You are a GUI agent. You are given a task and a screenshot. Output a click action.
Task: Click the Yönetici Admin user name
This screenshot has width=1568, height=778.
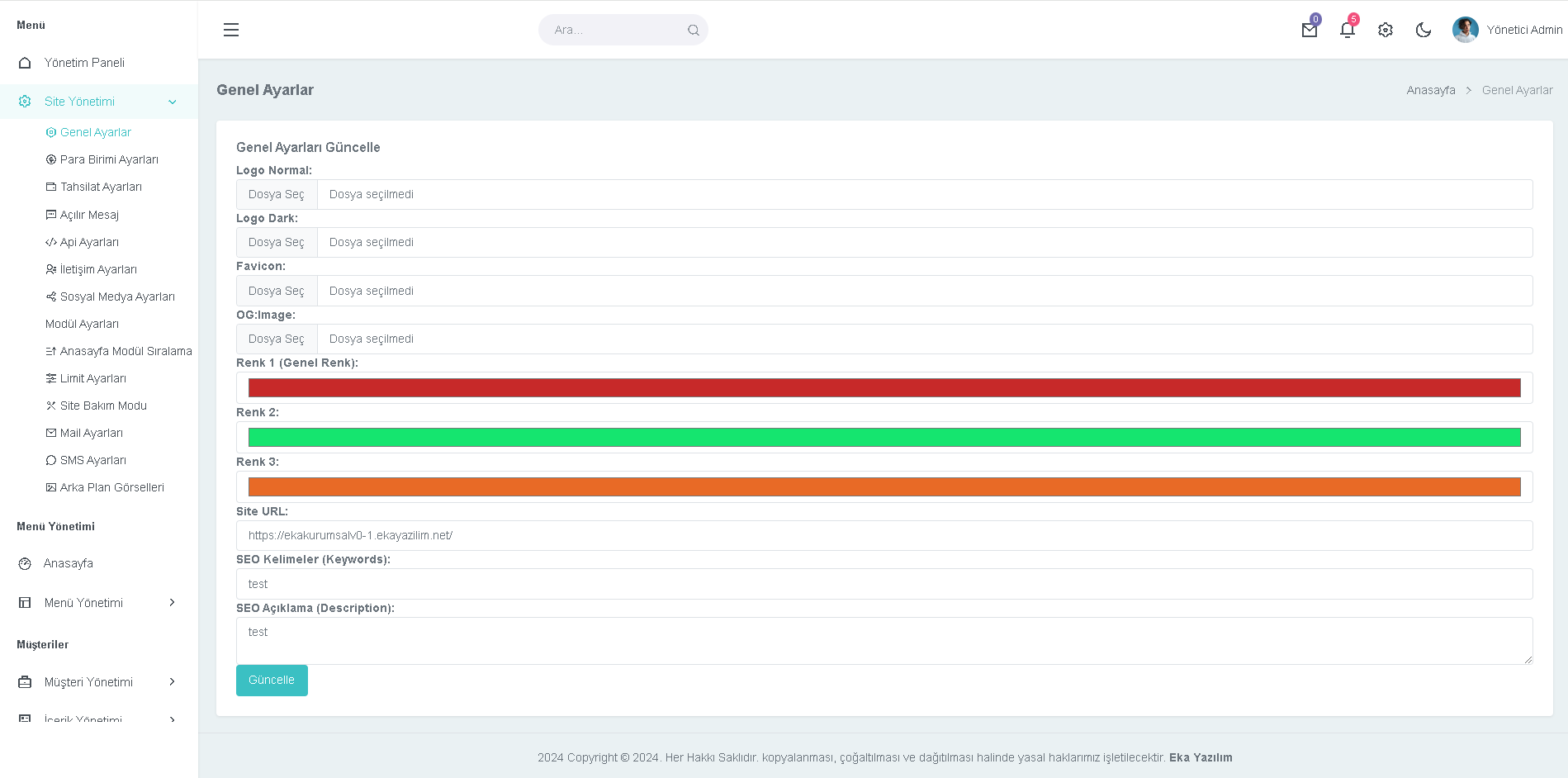coord(1524,30)
